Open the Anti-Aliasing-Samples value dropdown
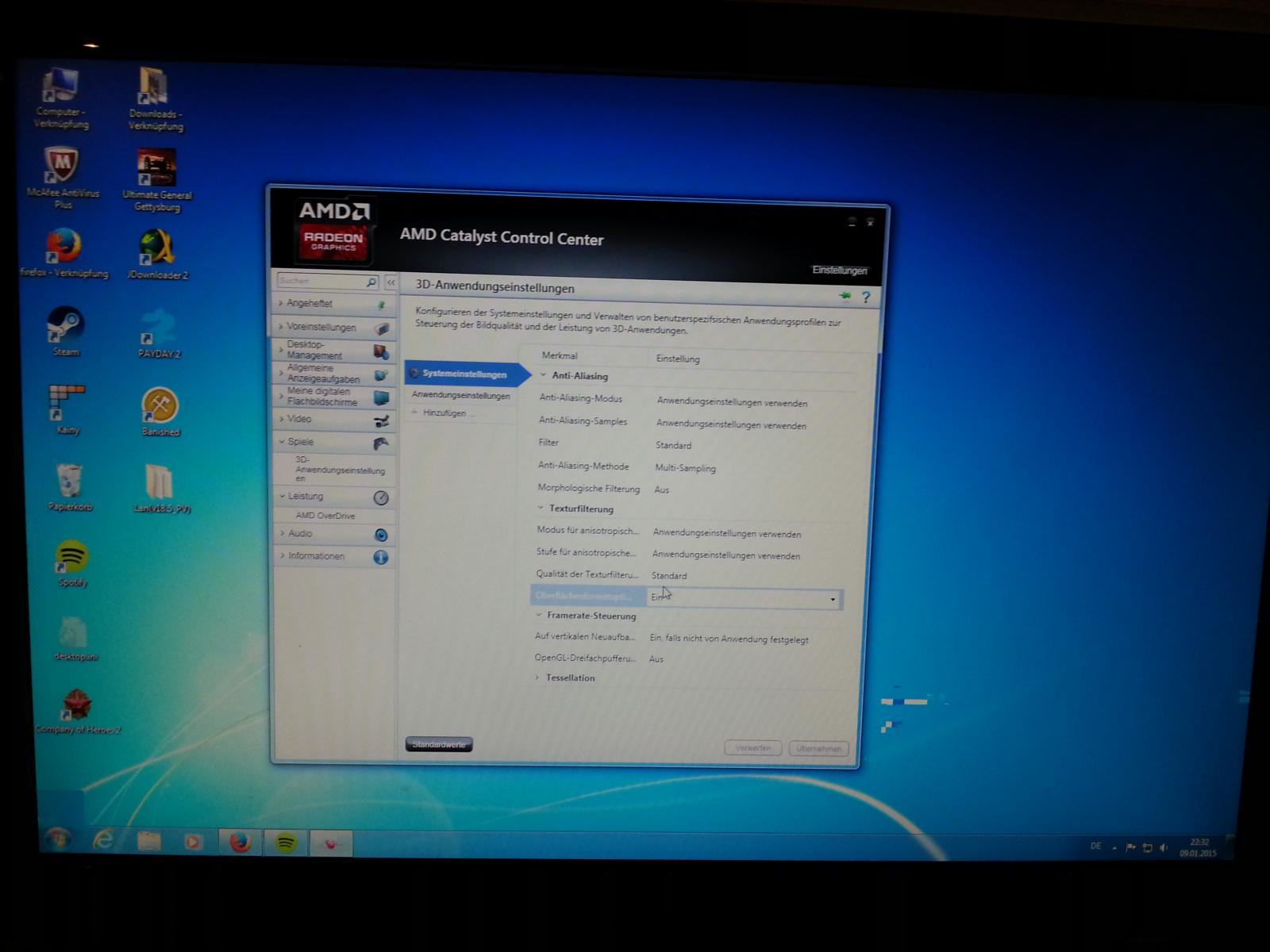 point(731,425)
